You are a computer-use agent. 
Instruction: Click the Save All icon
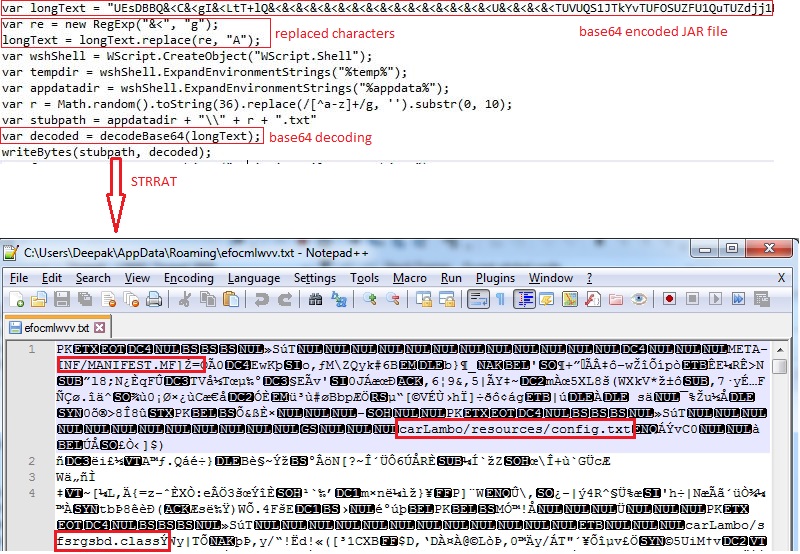click(85, 299)
